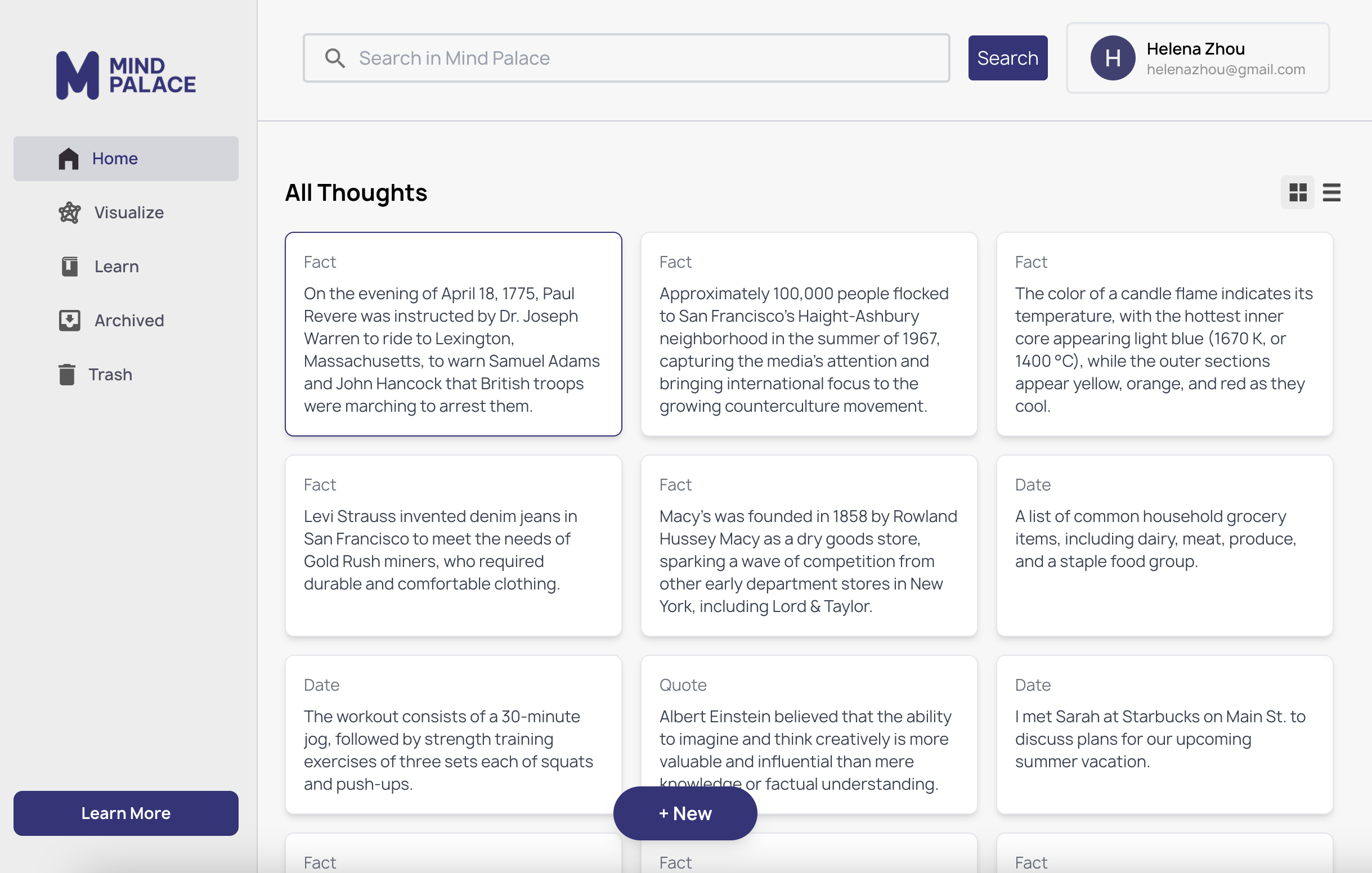
Task: Create a thought with the + New button
Action: tap(685, 813)
